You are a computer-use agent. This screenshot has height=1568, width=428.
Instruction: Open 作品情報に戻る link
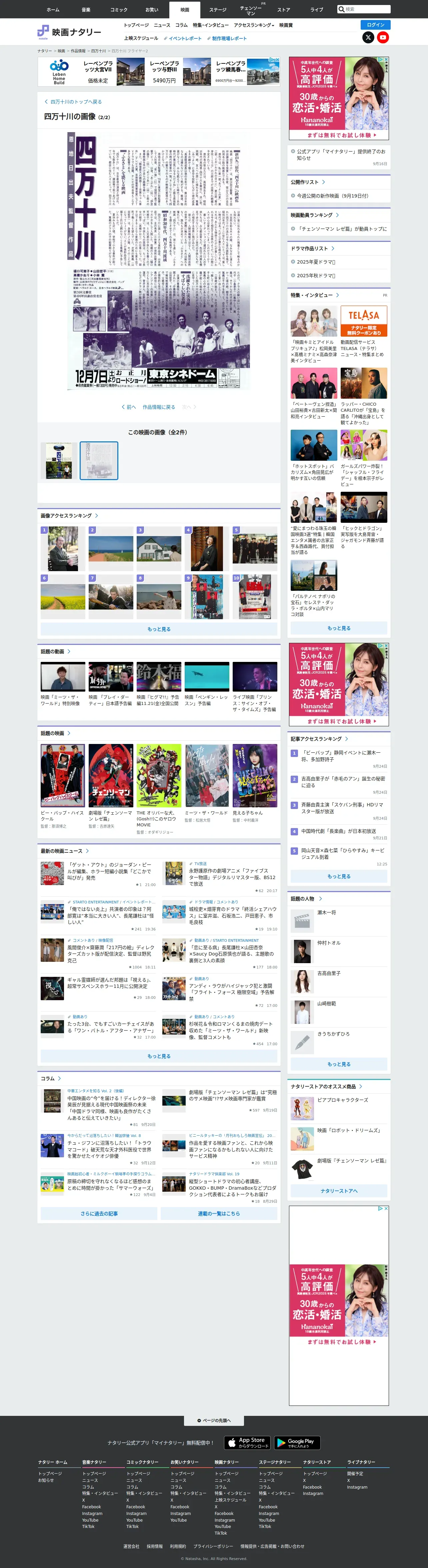[159, 407]
